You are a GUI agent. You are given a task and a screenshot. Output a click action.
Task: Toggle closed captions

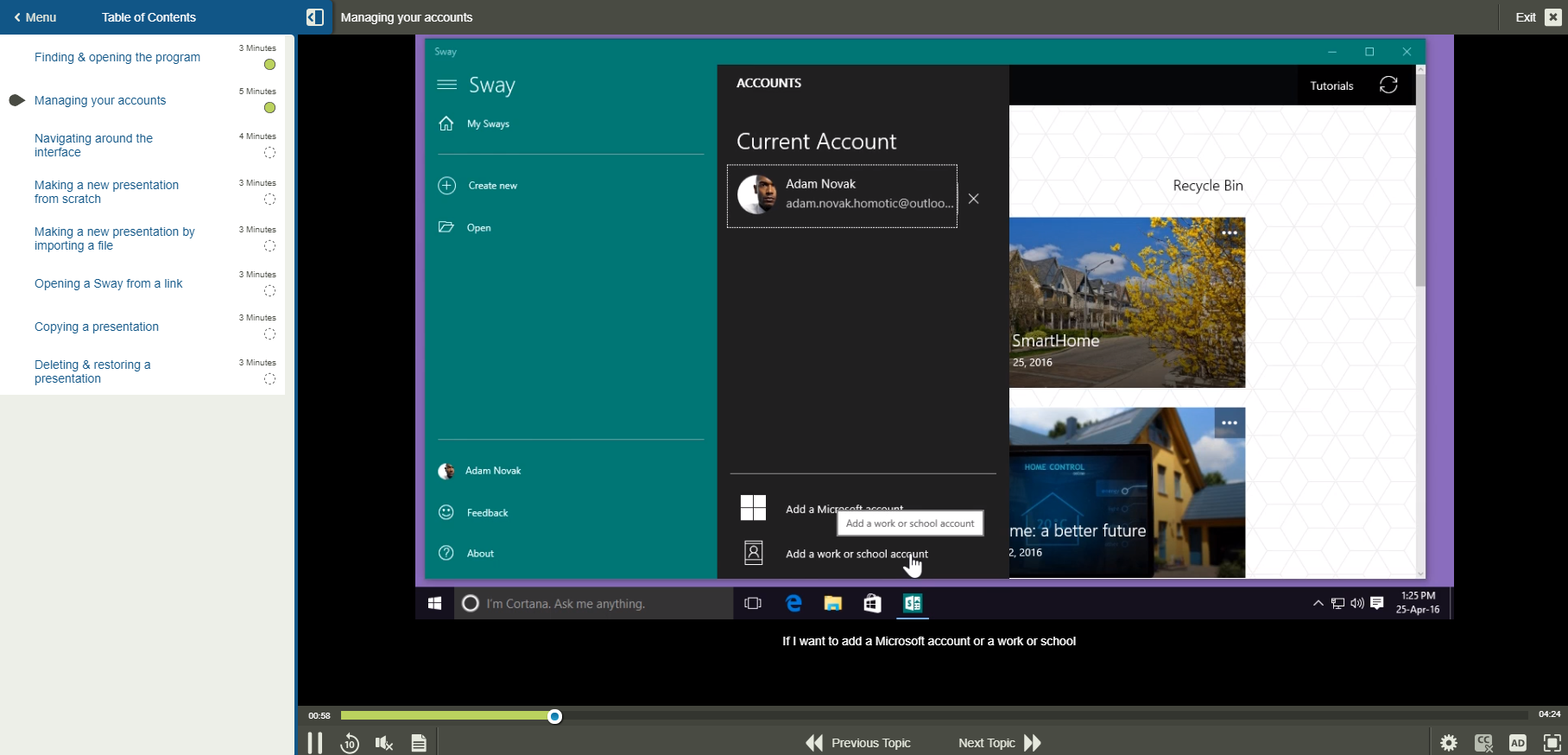pos(1483,743)
